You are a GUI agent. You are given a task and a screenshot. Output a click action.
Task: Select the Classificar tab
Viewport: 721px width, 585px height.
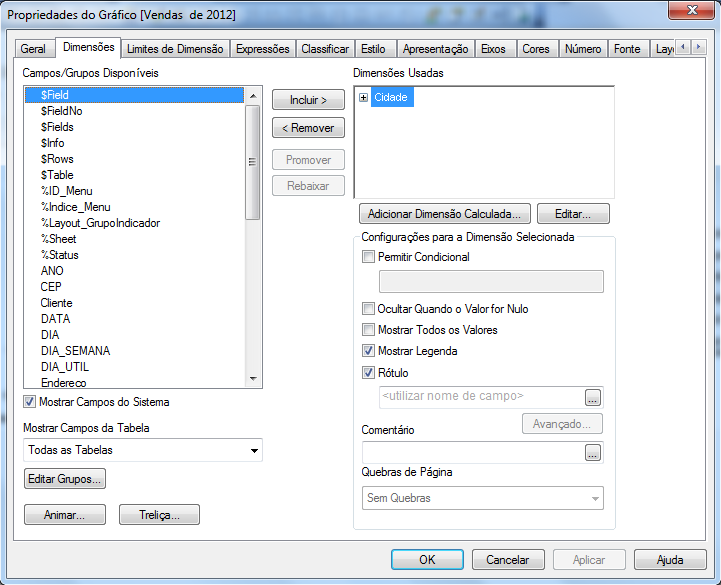(x=325, y=49)
